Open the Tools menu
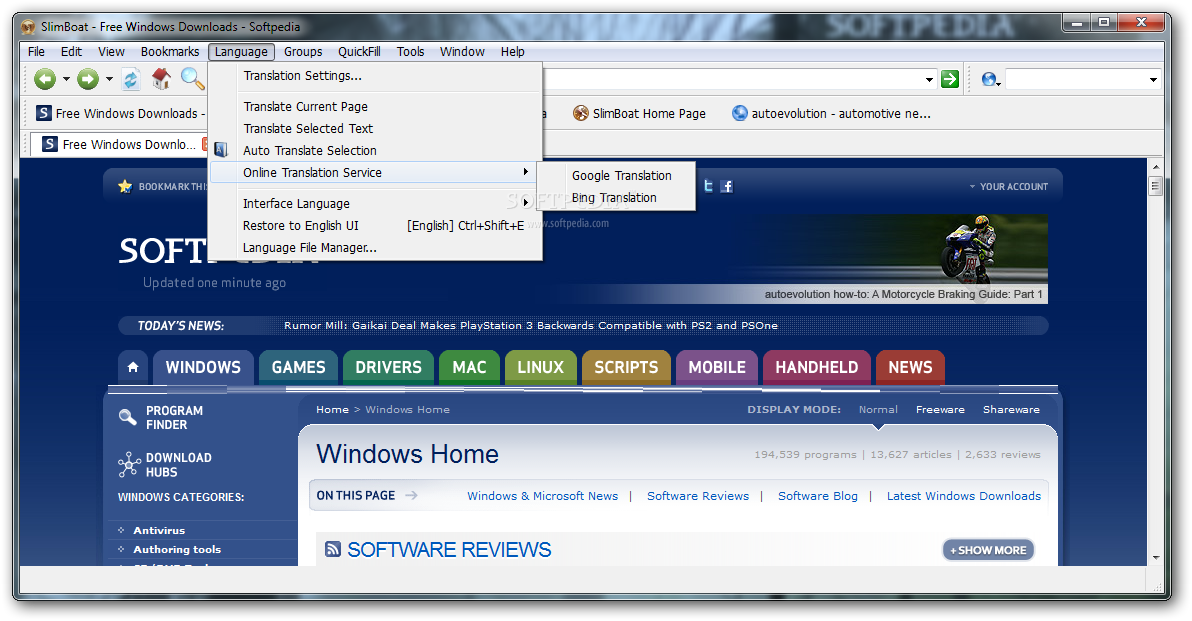 tap(411, 52)
